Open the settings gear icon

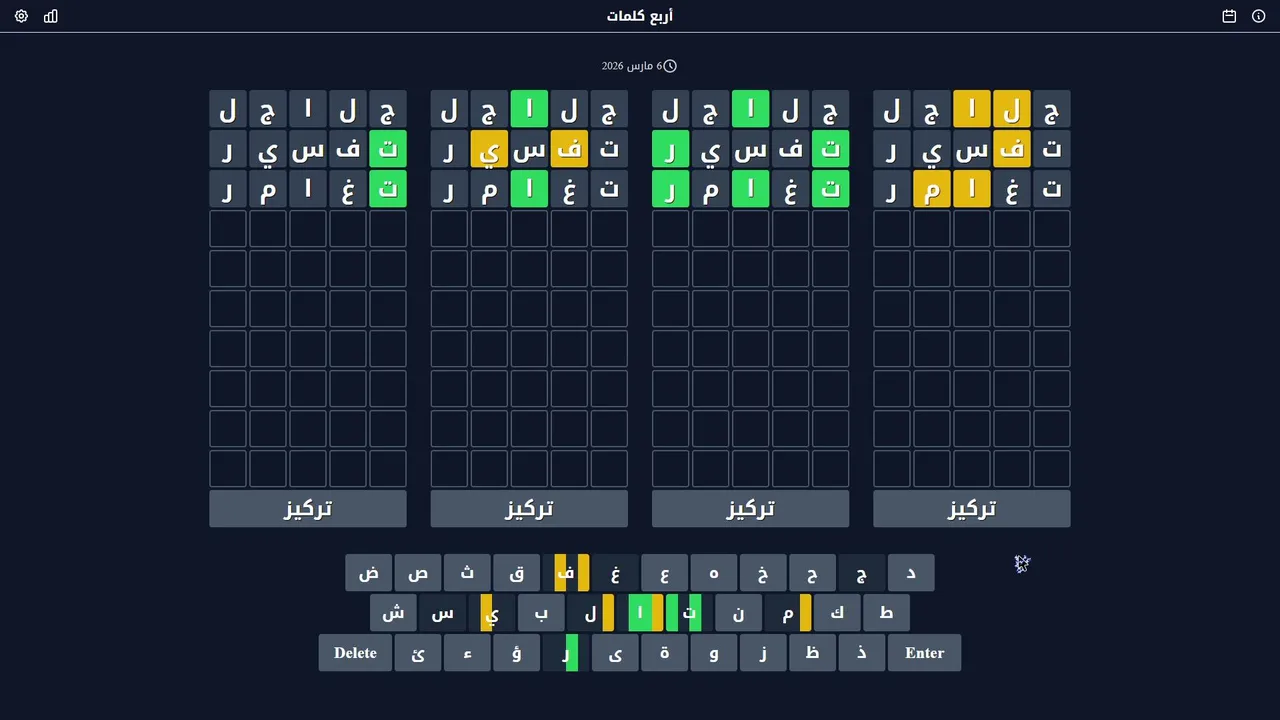21,16
